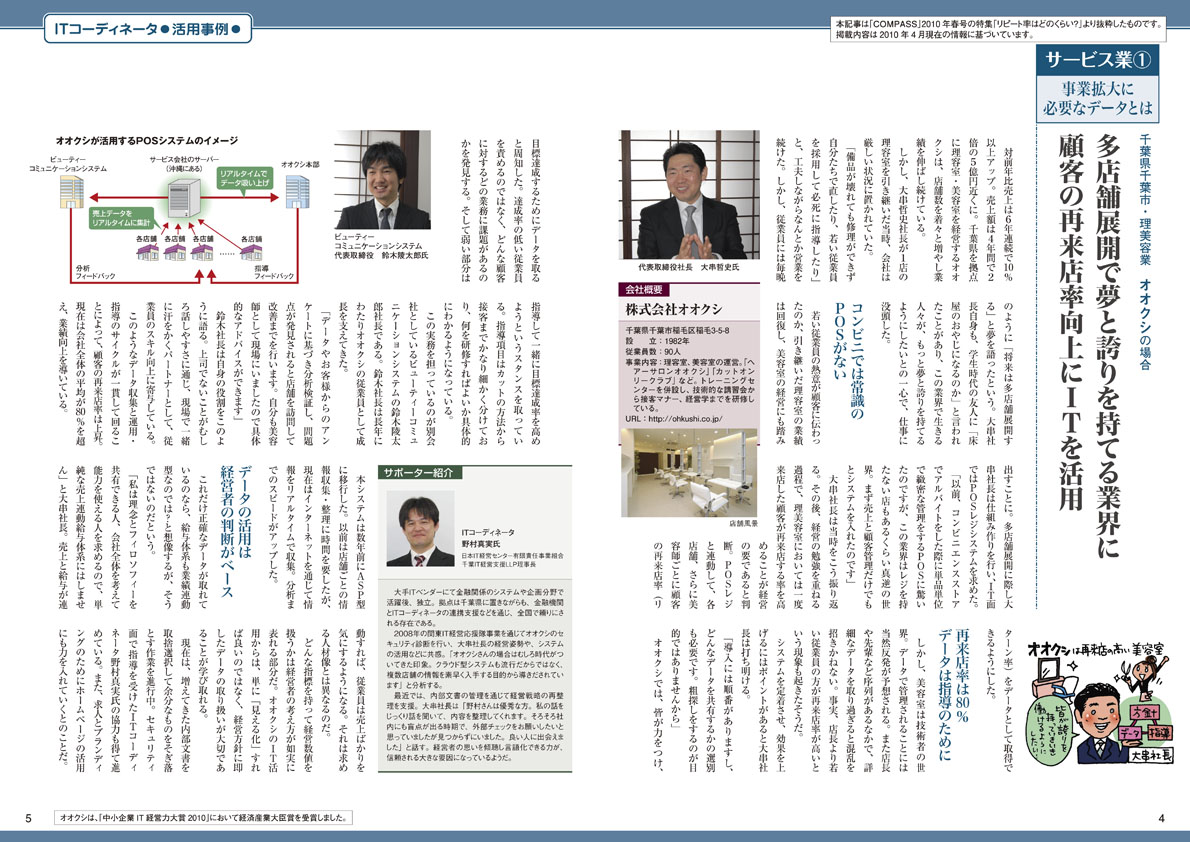
Task: Click the caption 代表取締役社長 大串哲史氏
Action: [x=689, y=267]
